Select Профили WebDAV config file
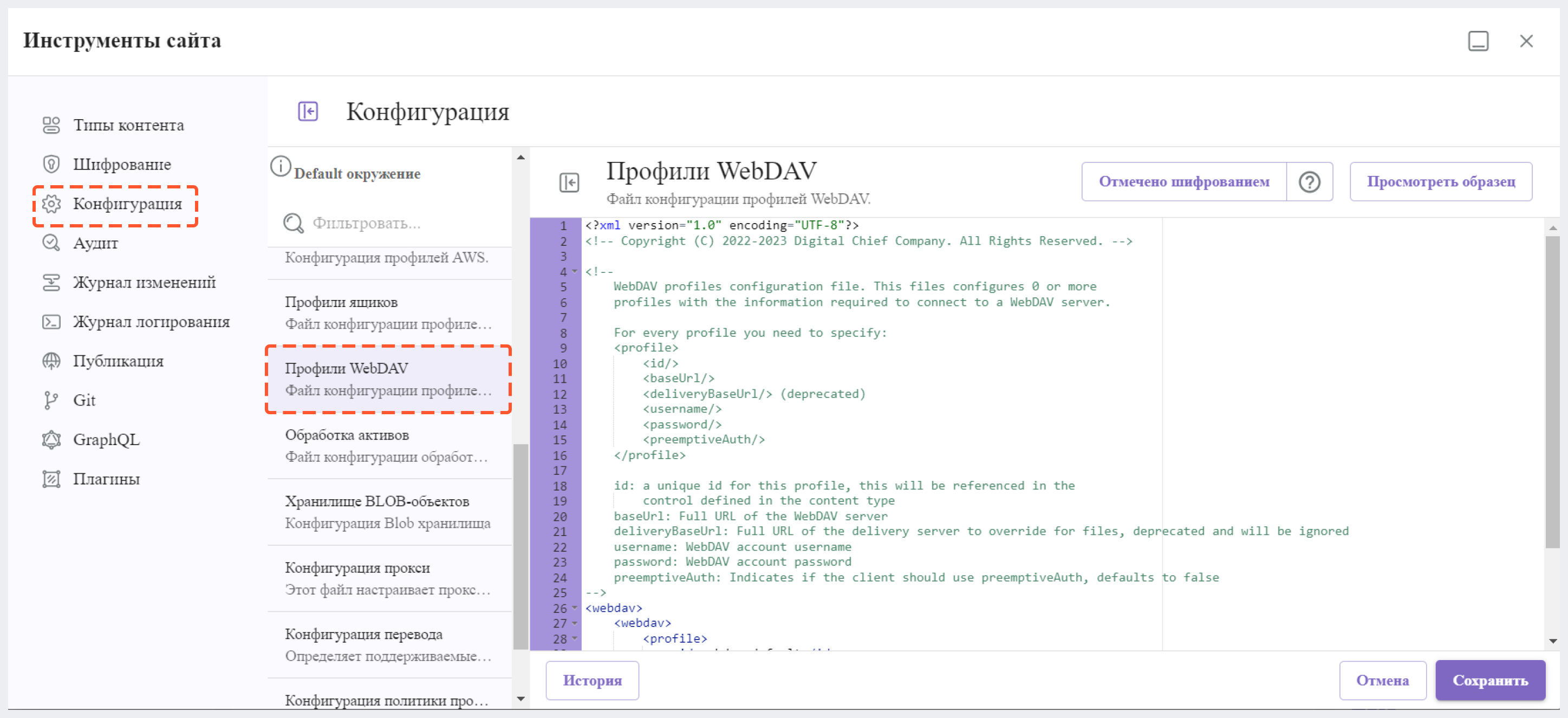Image resolution: width=1568 pixels, height=718 pixels. coord(389,380)
